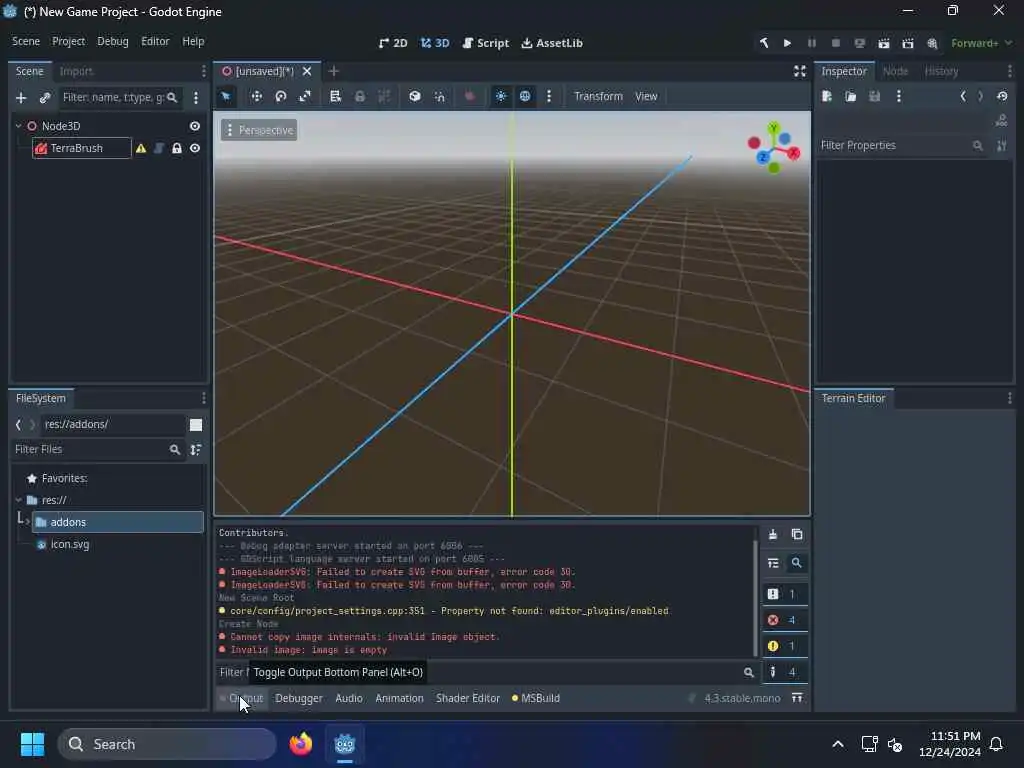1024x768 pixels.
Task: Click the TerraBrush lock icon
Action: point(176,148)
